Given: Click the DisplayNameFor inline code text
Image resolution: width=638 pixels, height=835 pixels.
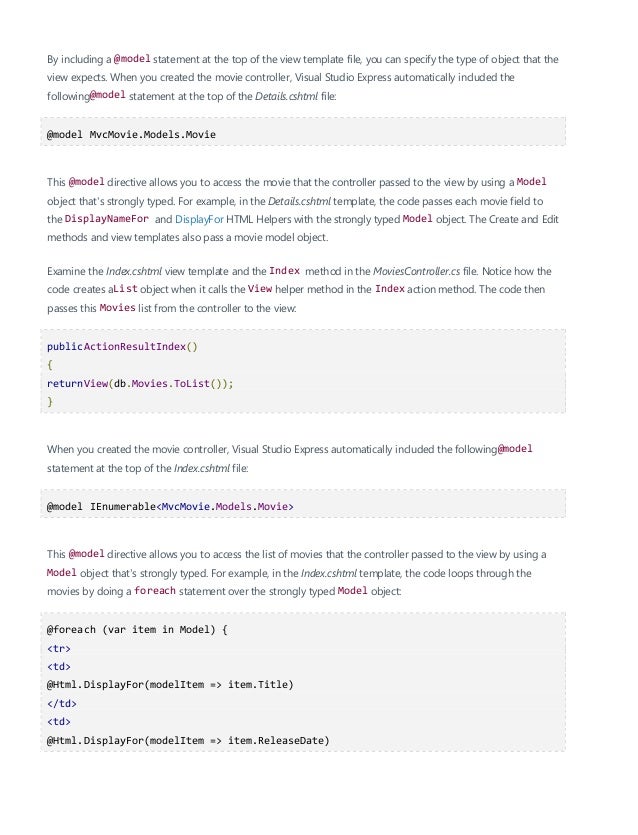Looking at the screenshot, I should coord(107,220).
